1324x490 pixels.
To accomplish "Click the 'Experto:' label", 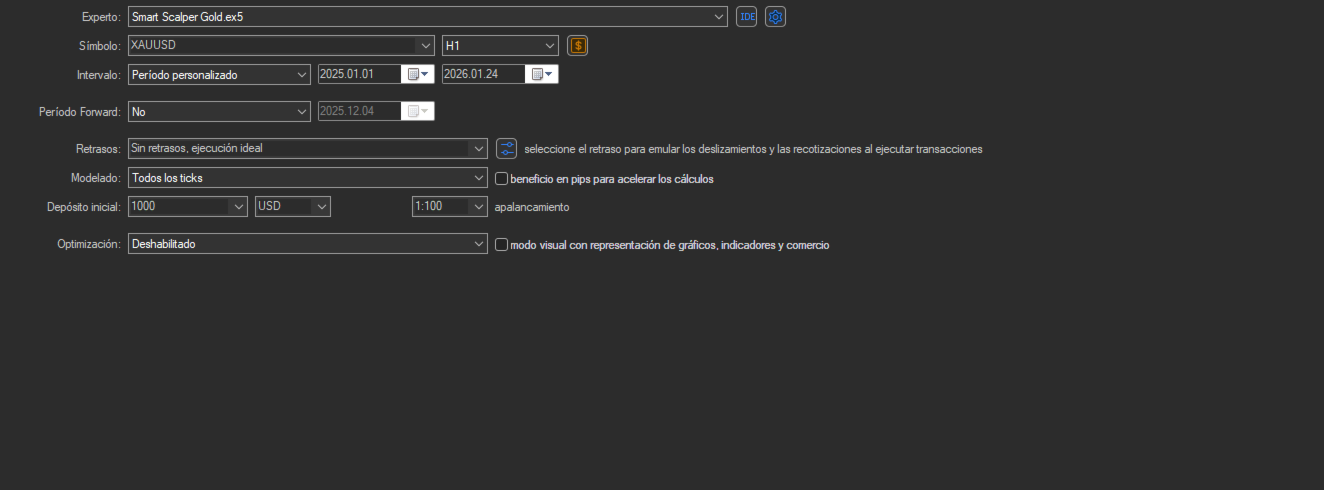I will point(101,17).
